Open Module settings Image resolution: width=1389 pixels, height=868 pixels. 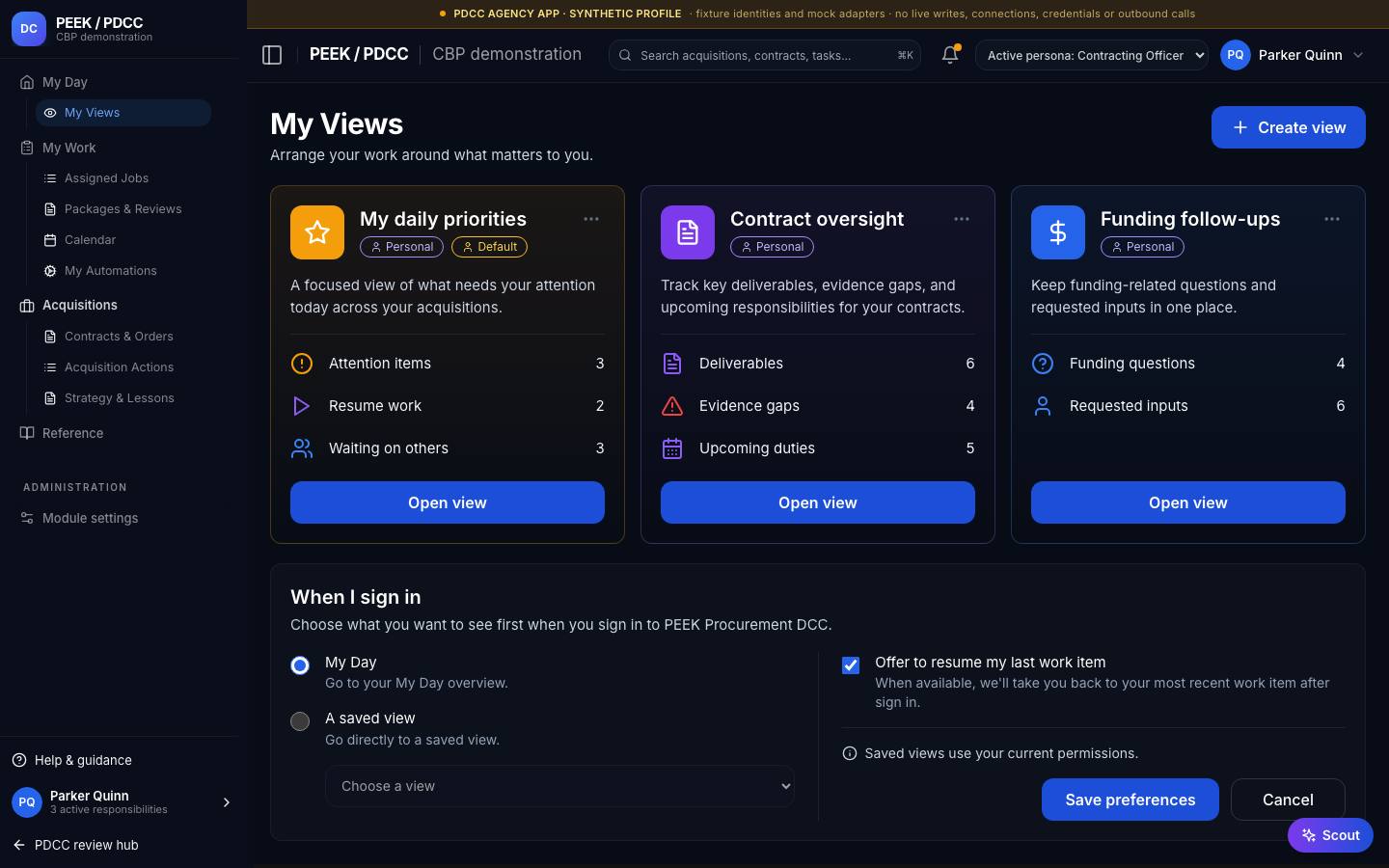[81, 518]
